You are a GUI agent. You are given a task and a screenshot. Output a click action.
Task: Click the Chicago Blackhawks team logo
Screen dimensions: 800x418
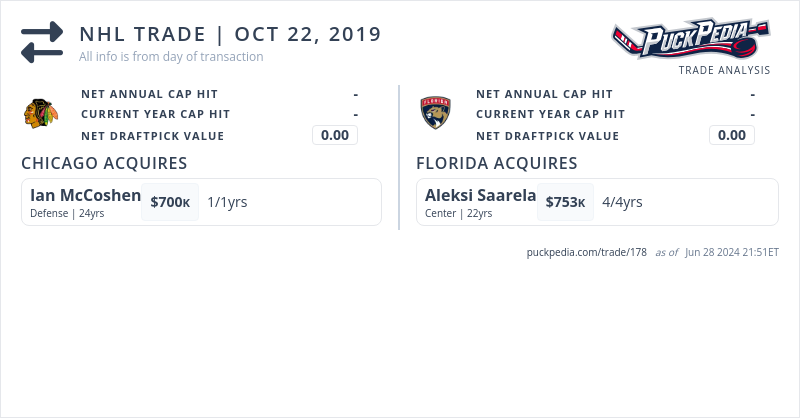pyautogui.click(x=41, y=113)
